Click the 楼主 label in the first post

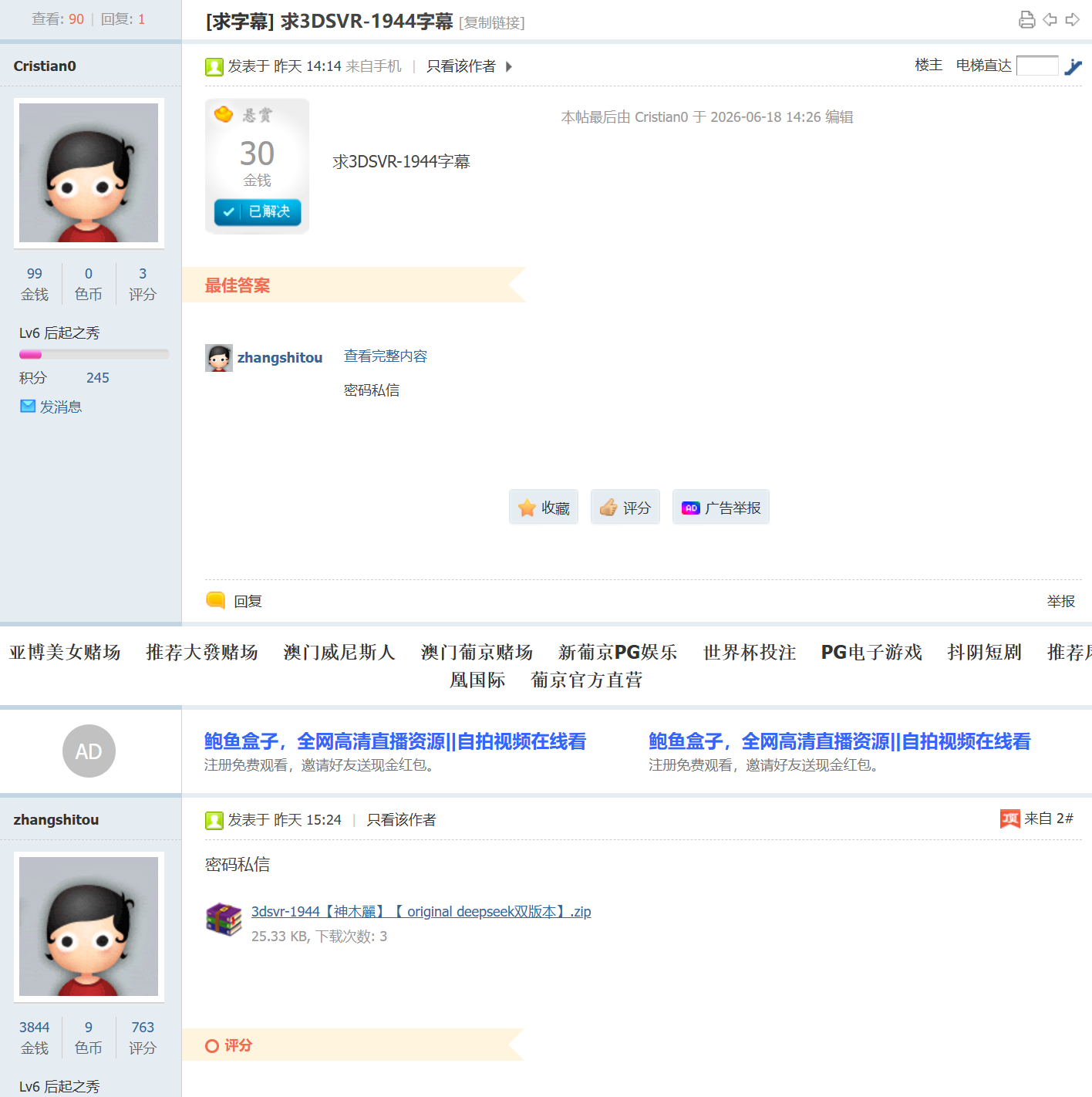click(x=929, y=65)
